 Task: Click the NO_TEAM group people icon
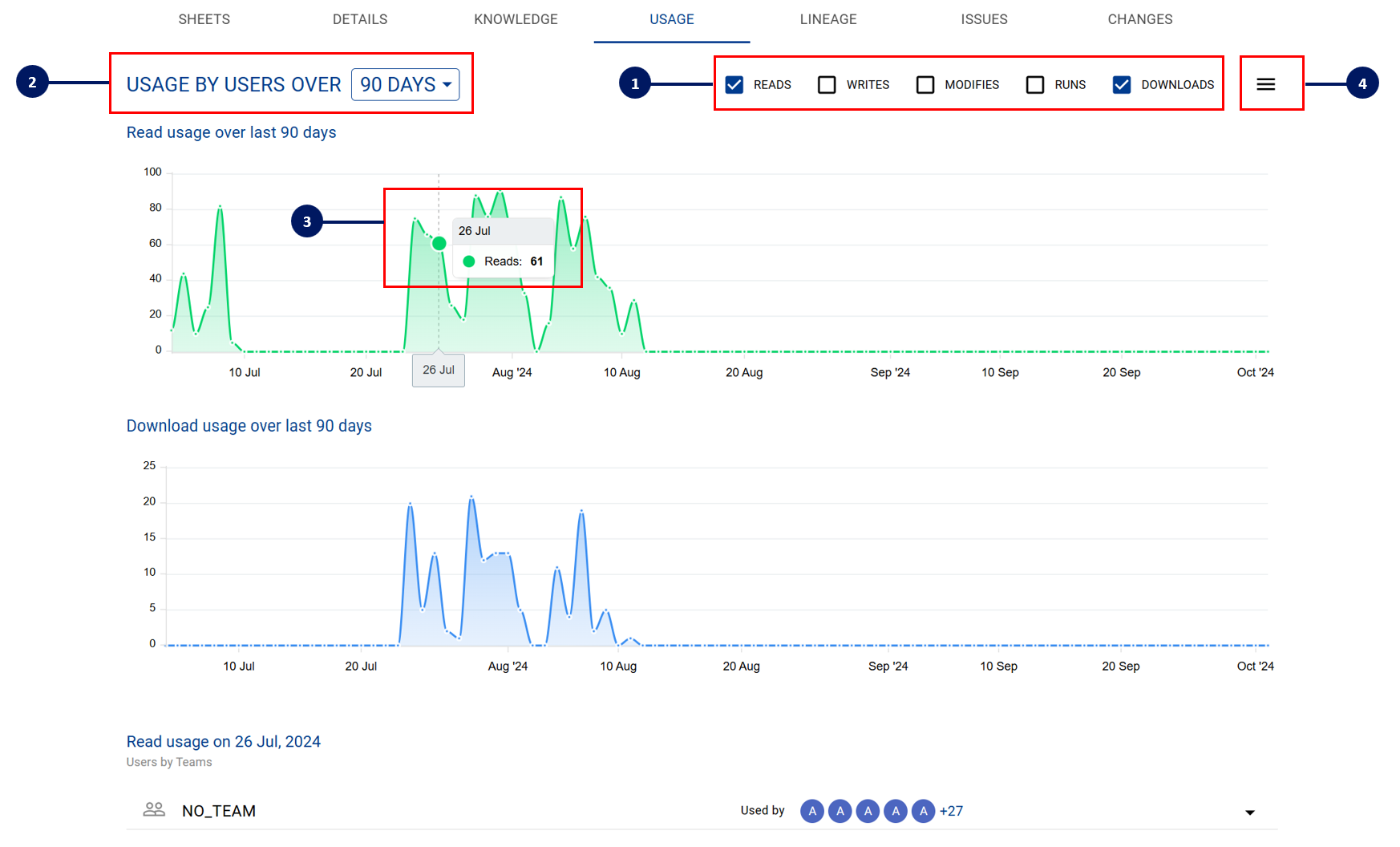pos(154,810)
